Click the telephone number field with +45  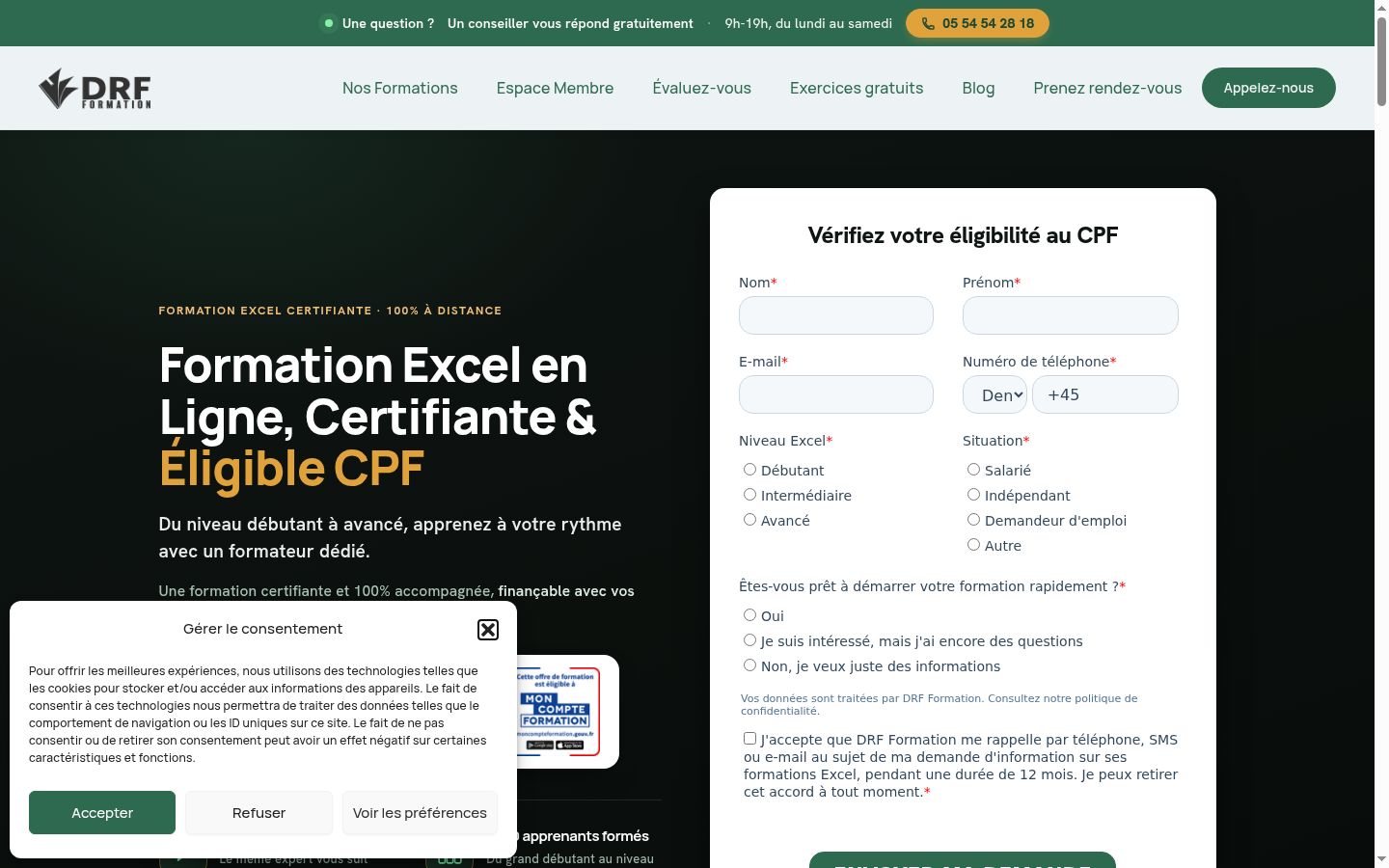click(x=1105, y=394)
